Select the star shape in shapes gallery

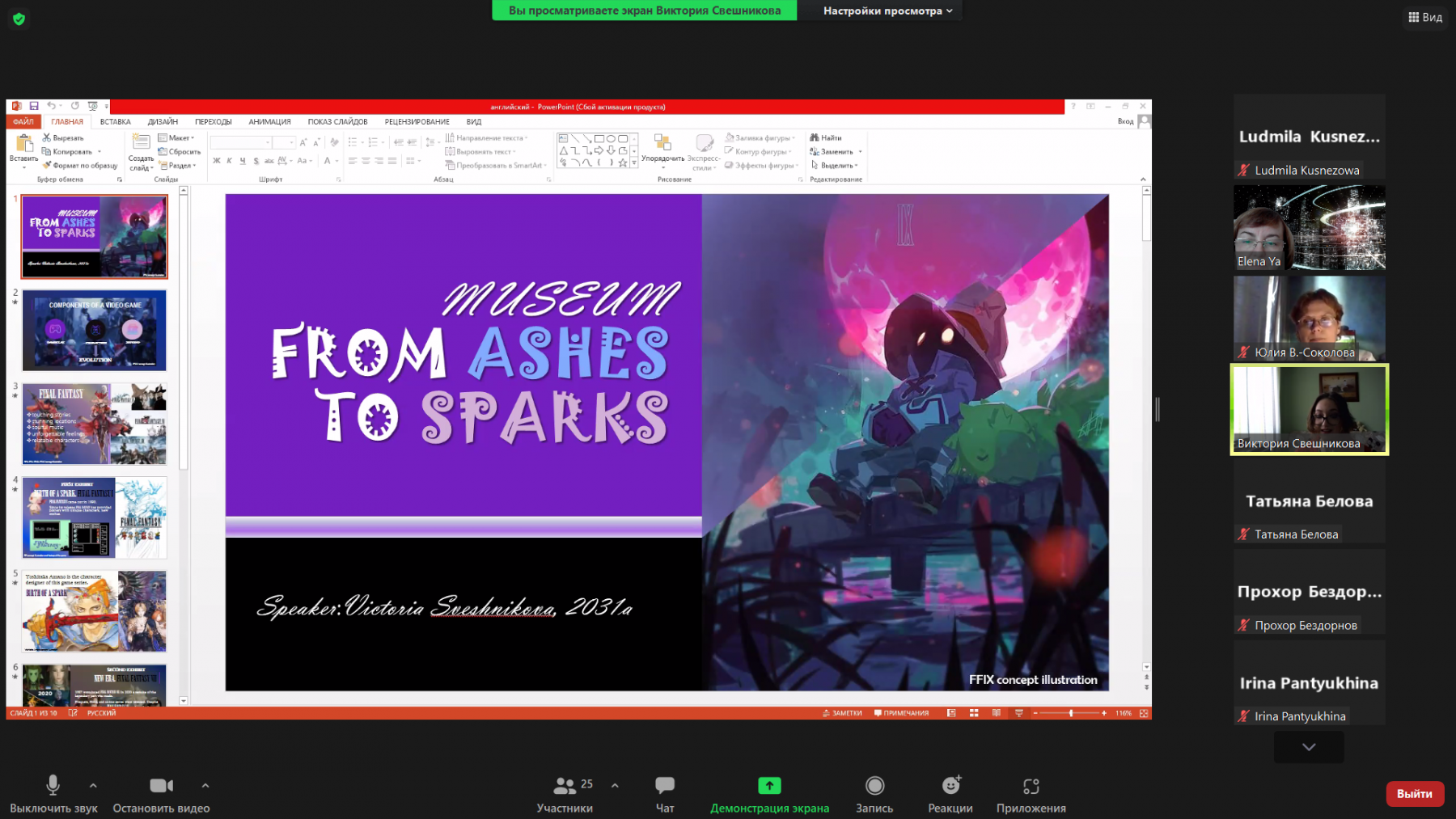point(623,163)
